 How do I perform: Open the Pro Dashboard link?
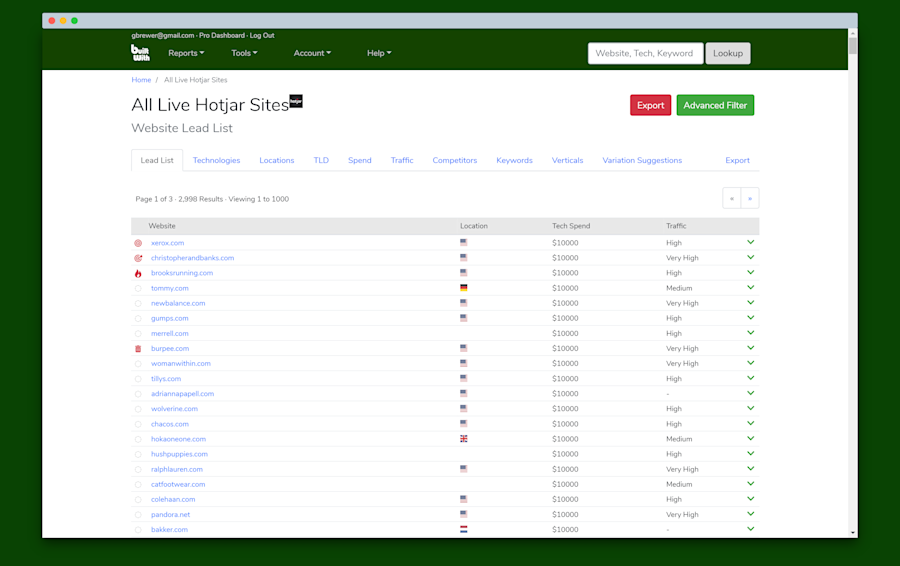(222, 36)
